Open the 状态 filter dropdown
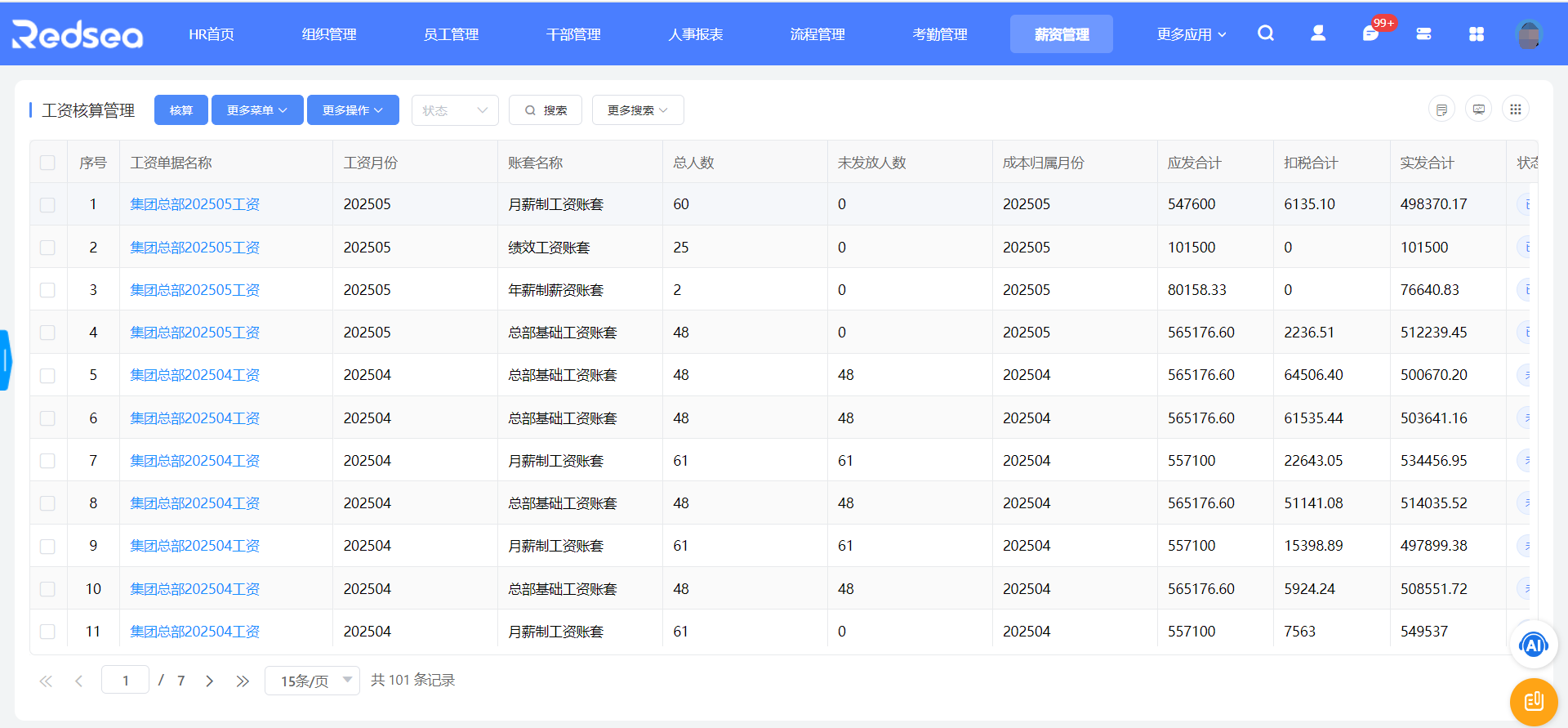 pyautogui.click(x=455, y=110)
